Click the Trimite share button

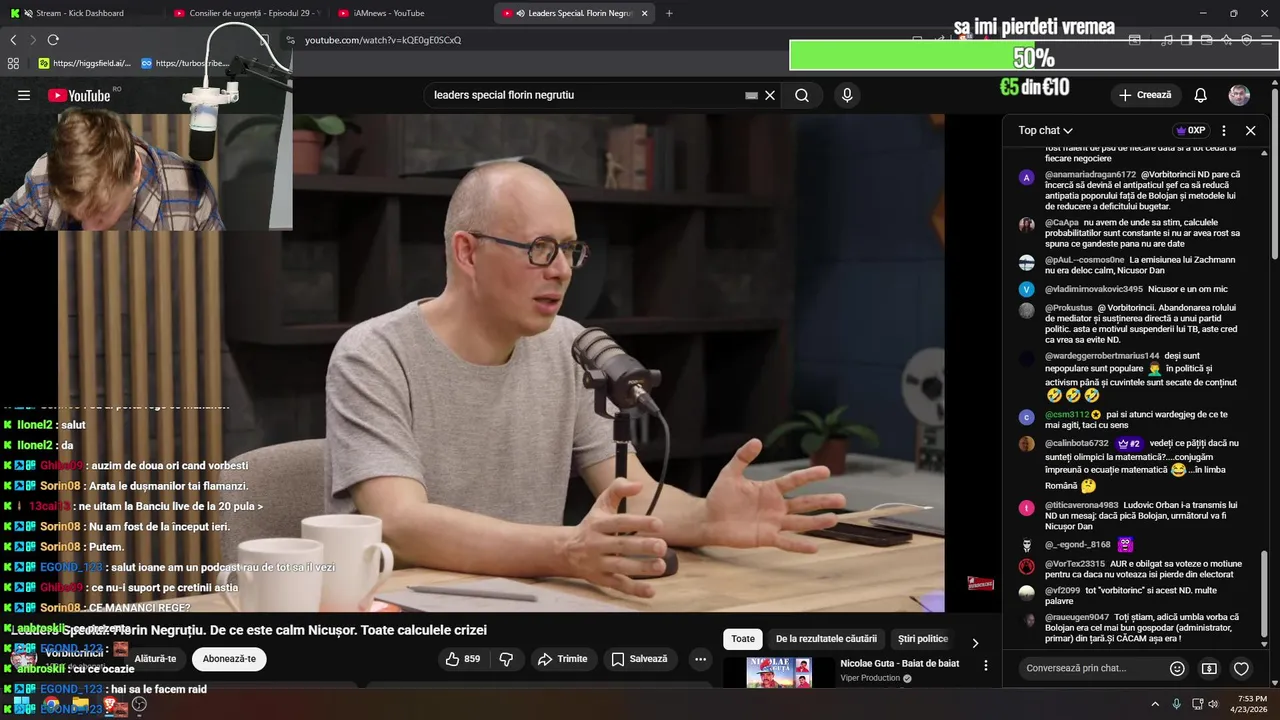562,659
